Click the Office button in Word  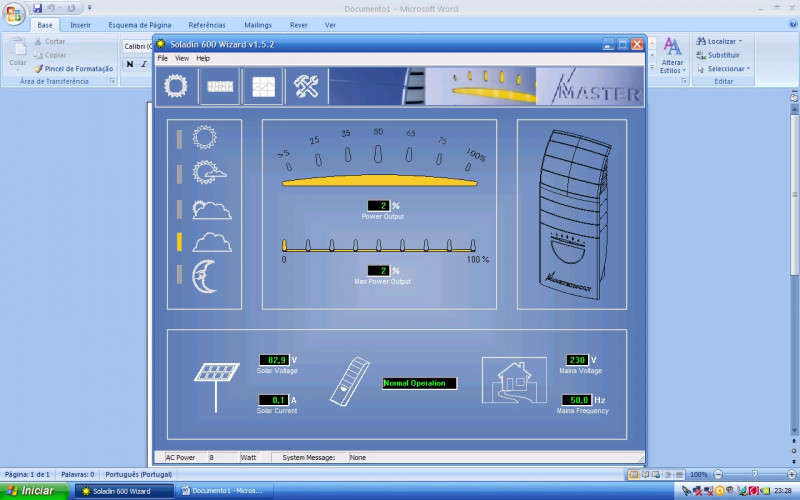click(14, 14)
